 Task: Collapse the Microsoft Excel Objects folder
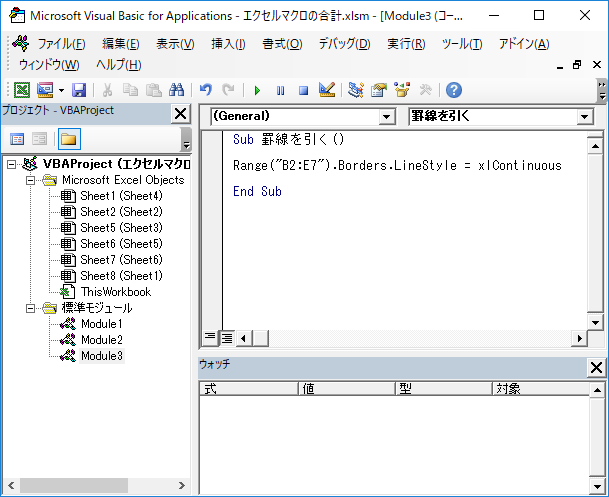(31, 180)
